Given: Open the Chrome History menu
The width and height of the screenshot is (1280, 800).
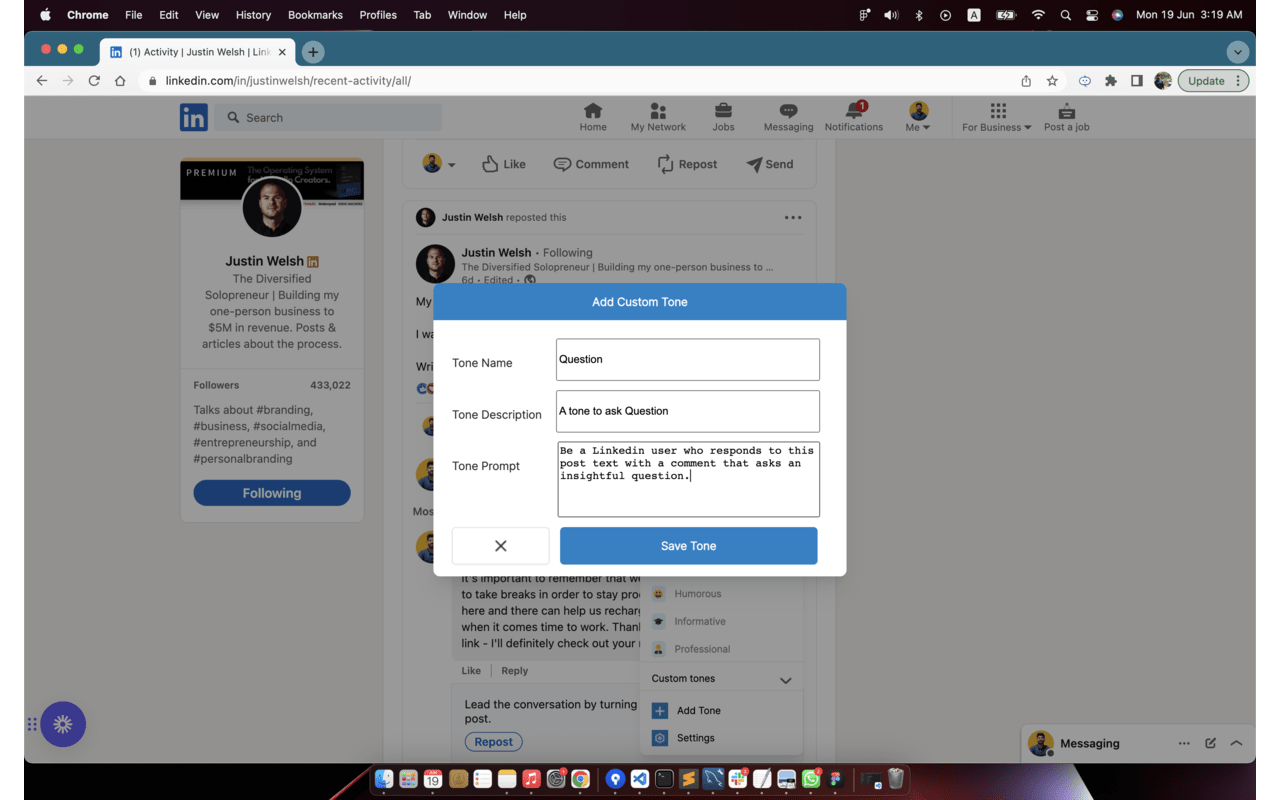Looking at the screenshot, I should pyautogui.click(x=253, y=15).
